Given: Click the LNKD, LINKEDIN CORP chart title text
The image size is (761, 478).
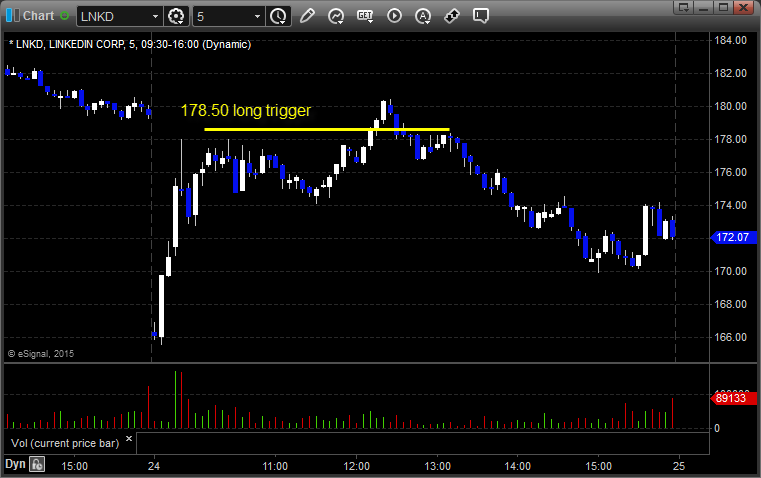Looking at the screenshot, I should [x=130, y=45].
